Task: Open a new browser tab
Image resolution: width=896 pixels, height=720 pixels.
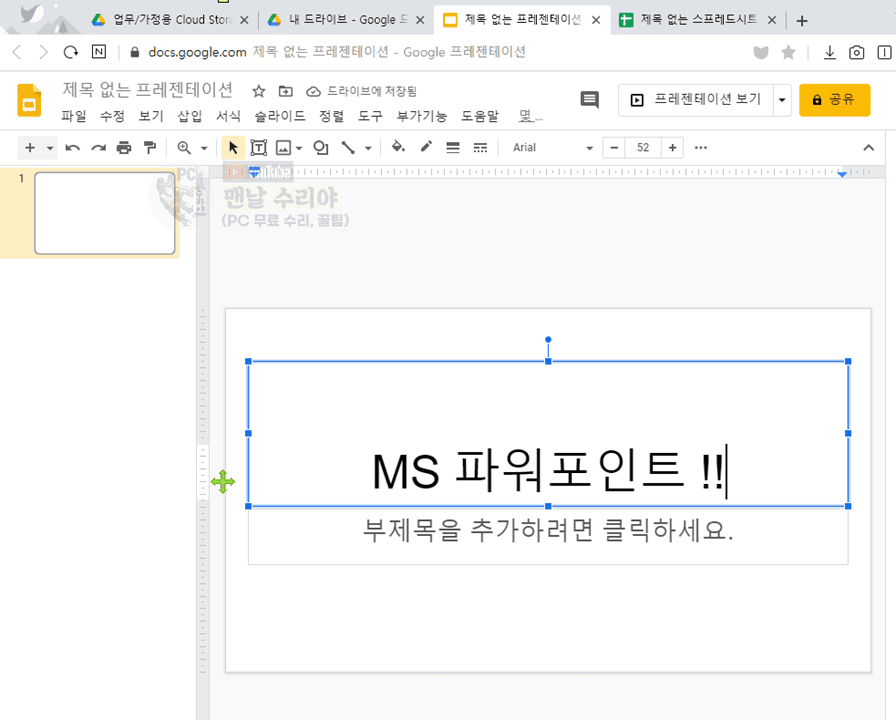Action: [x=802, y=21]
